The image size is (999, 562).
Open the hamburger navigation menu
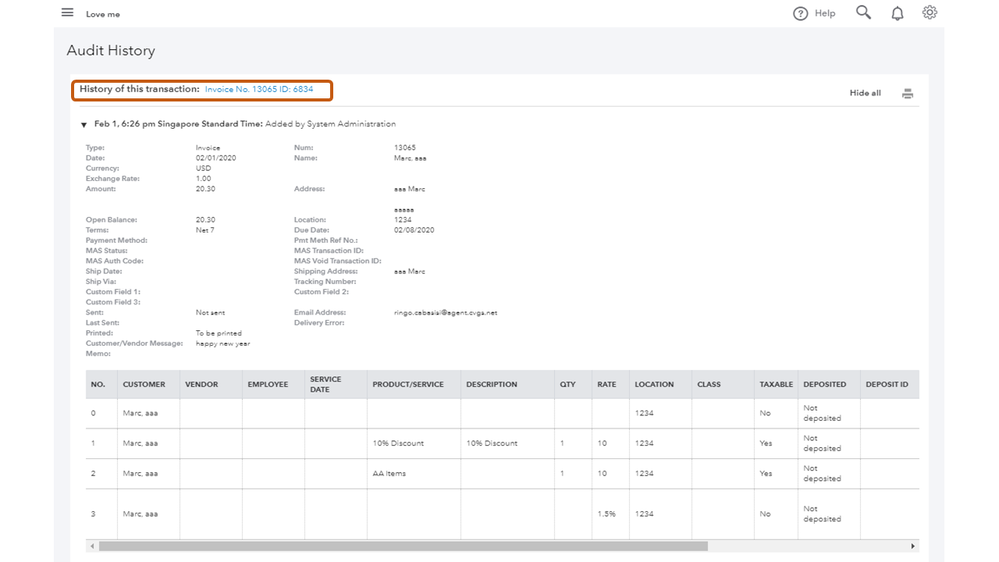67,13
